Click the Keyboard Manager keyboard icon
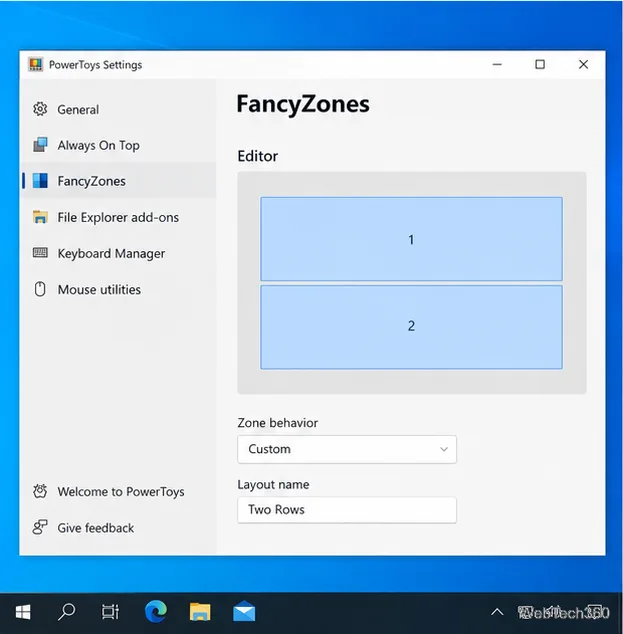 tap(40, 253)
